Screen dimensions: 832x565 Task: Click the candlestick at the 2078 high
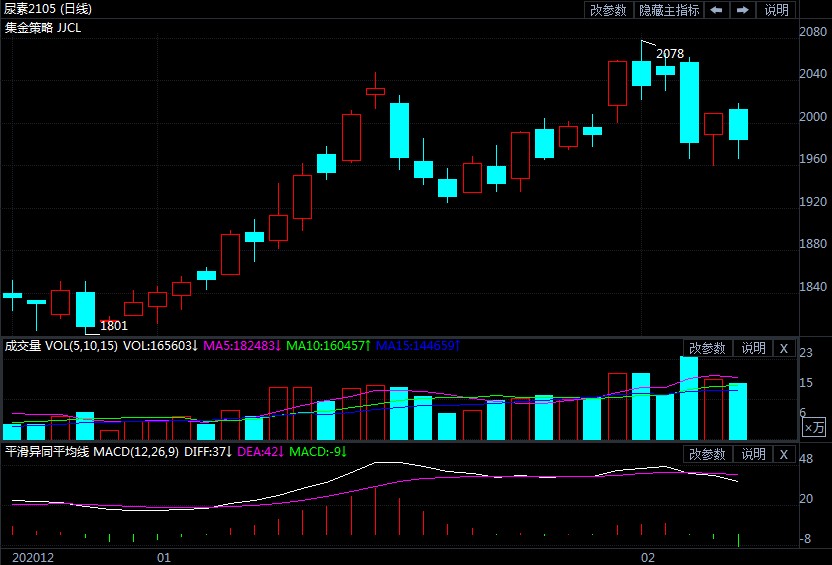pyautogui.click(x=642, y=73)
